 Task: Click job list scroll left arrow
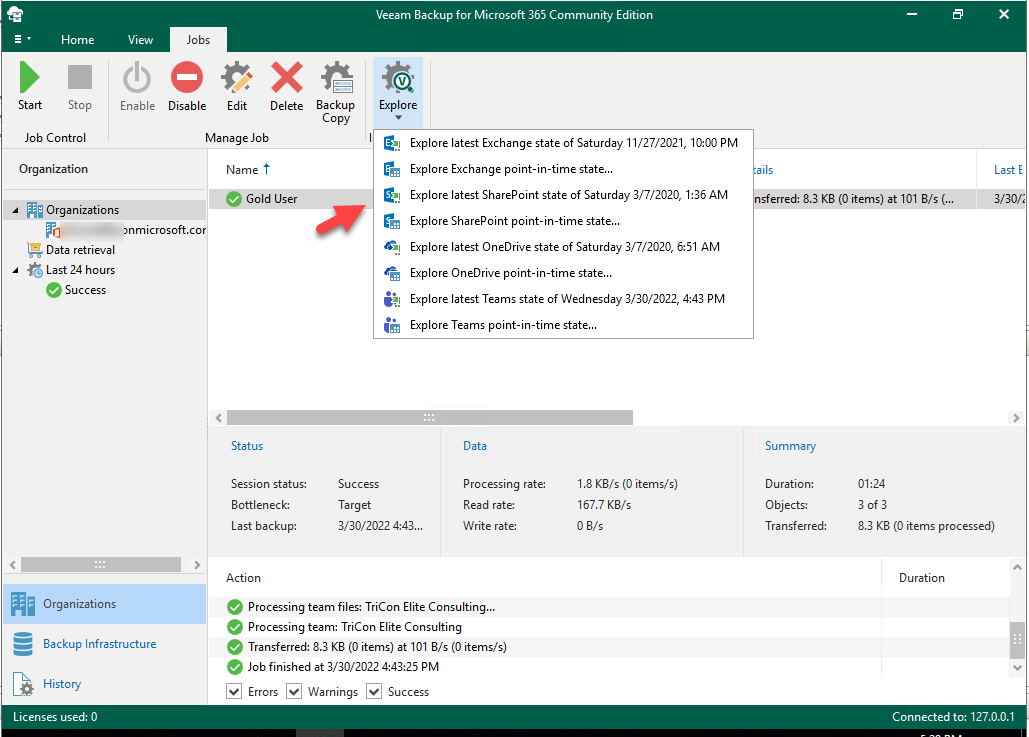pos(219,417)
